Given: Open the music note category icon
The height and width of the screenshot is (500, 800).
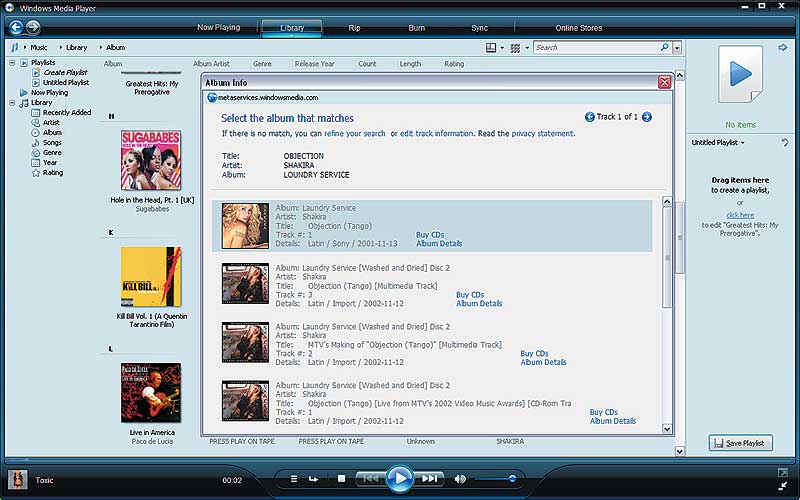Looking at the screenshot, I should click(x=14, y=47).
